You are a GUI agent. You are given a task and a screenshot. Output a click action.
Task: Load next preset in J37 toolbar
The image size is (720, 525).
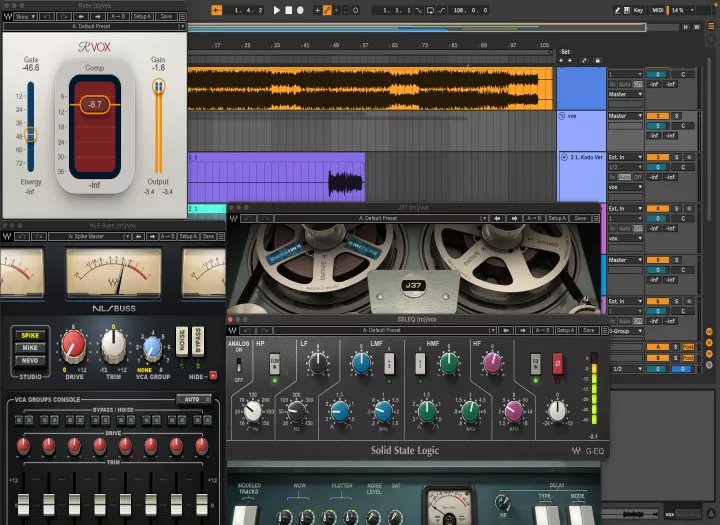coord(514,219)
